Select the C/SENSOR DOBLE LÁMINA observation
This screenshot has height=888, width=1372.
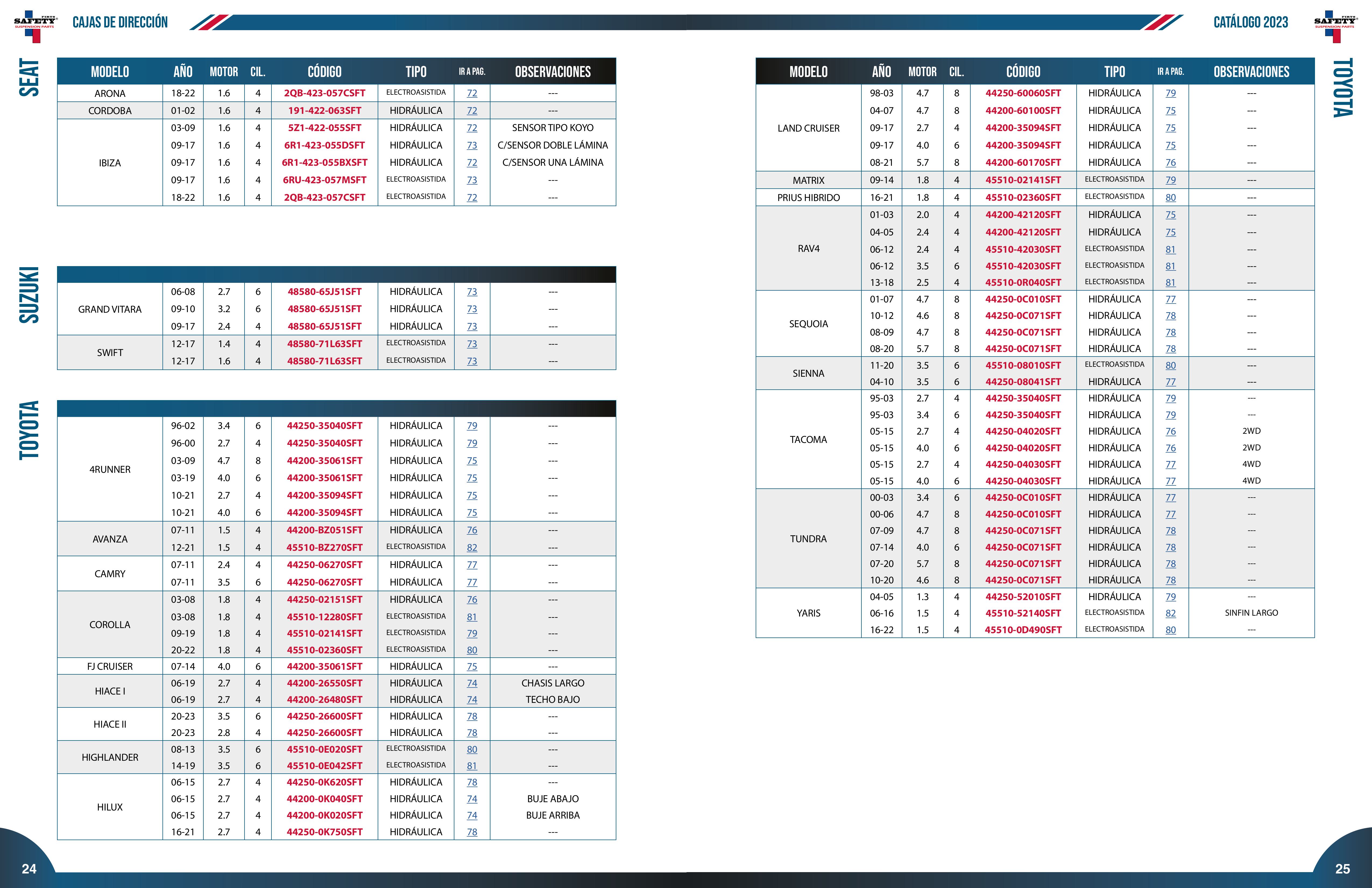[x=553, y=145]
